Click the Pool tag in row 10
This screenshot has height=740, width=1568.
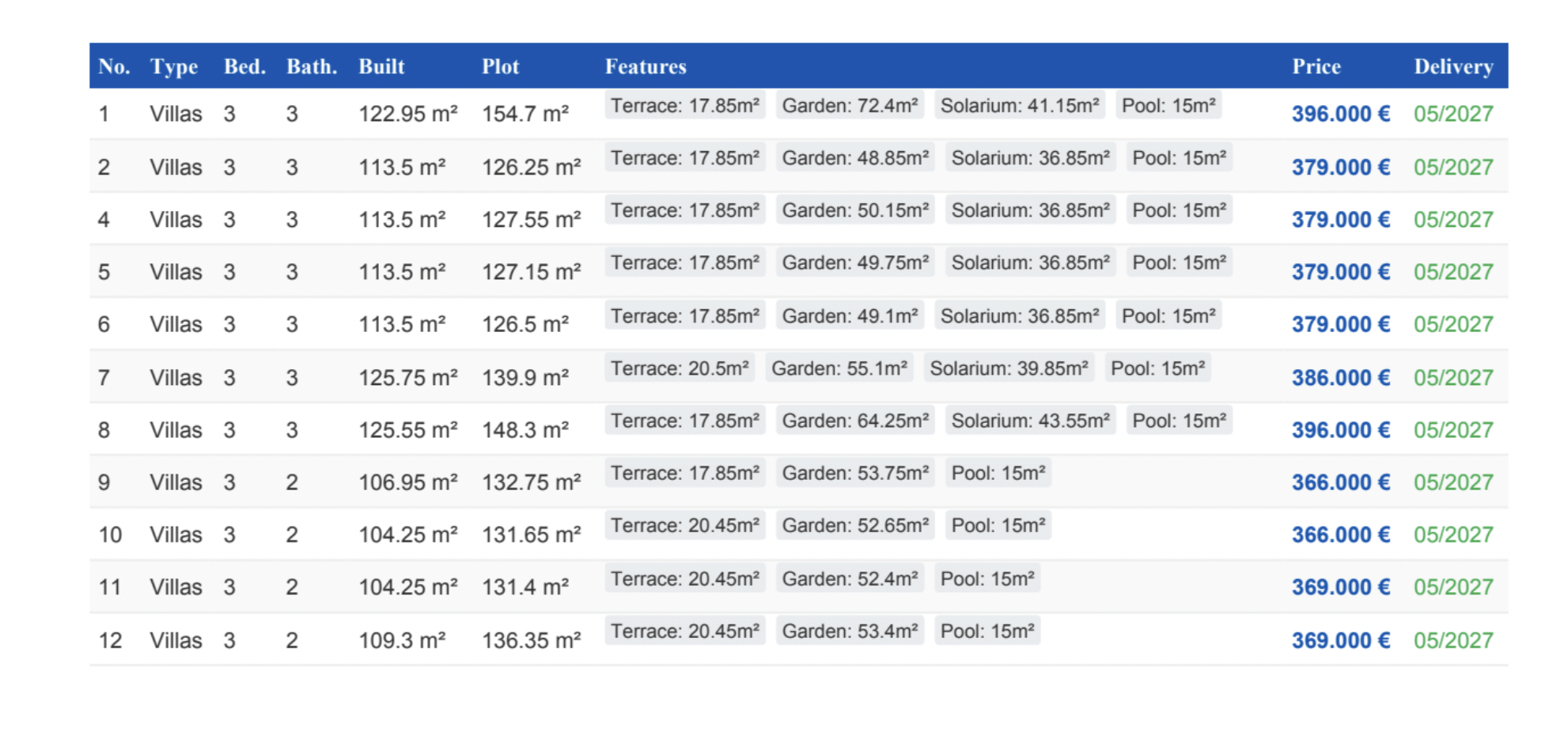point(998,525)
